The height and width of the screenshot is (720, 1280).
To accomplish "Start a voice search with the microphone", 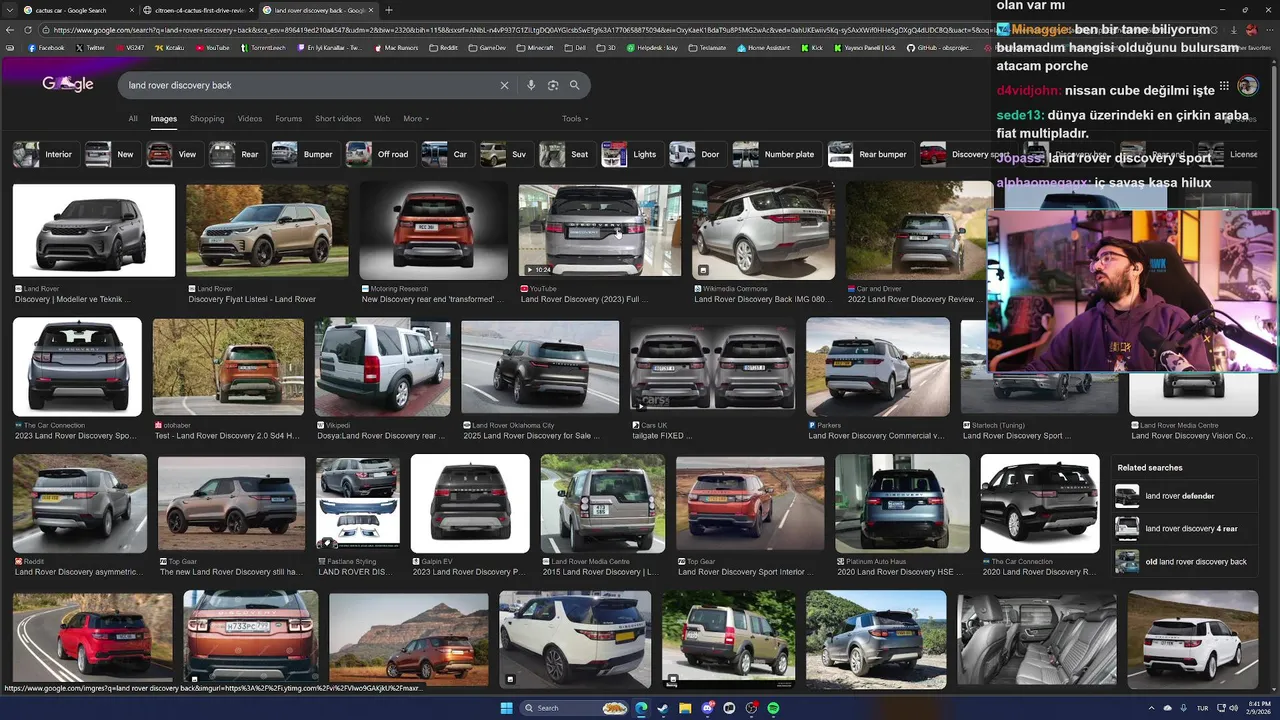I will (x=531, y=86).
